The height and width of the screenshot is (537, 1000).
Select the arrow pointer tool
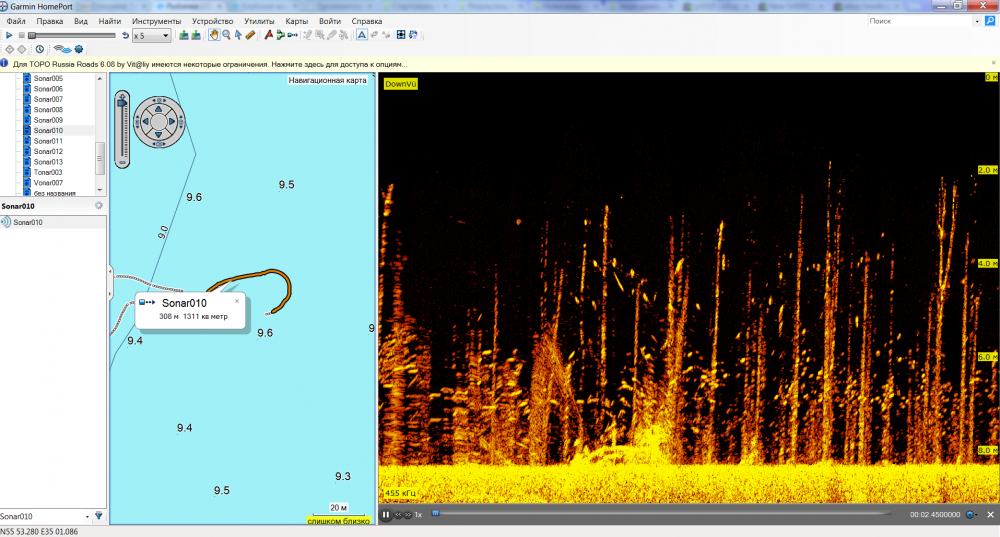pos(238,35)
